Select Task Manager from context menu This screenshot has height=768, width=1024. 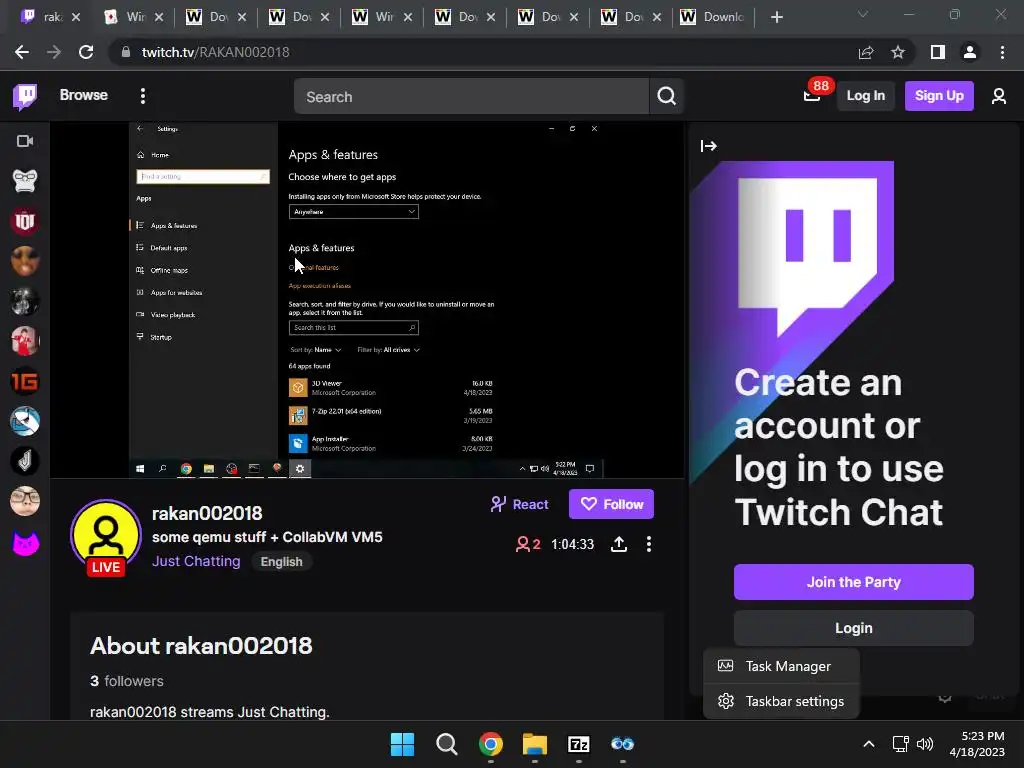click(782, 666)
